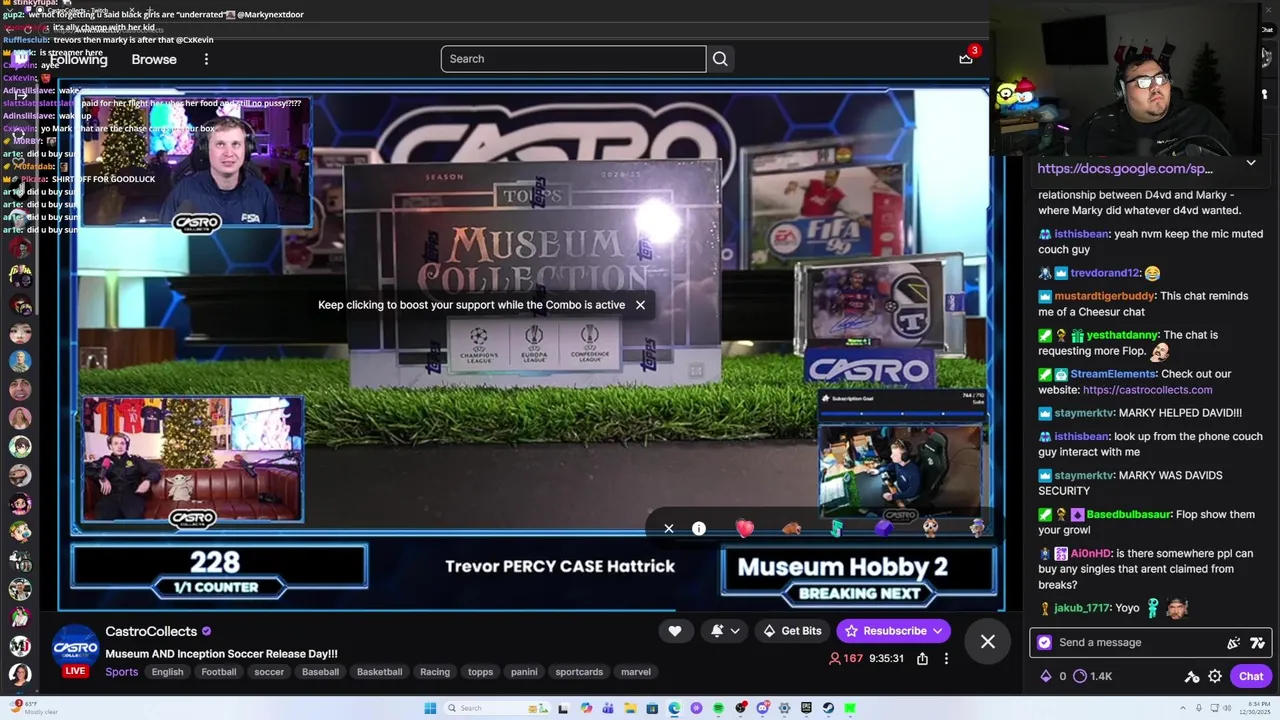Open the Twitch home logo

20,59
